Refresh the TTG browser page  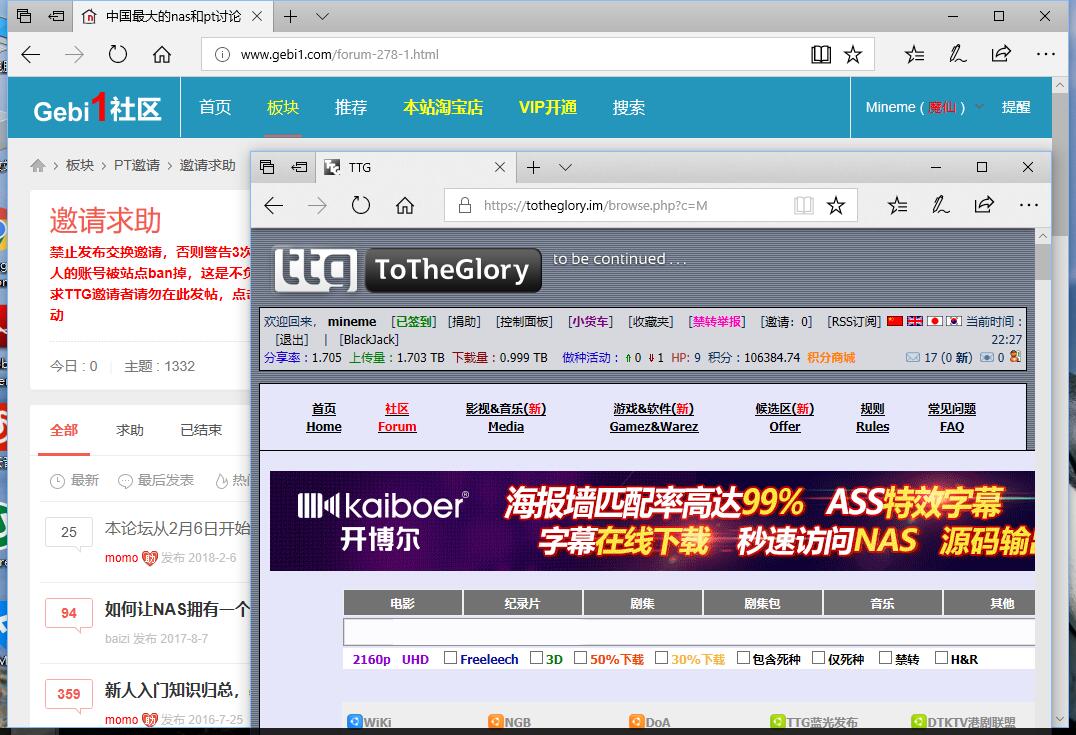(360, 205)
